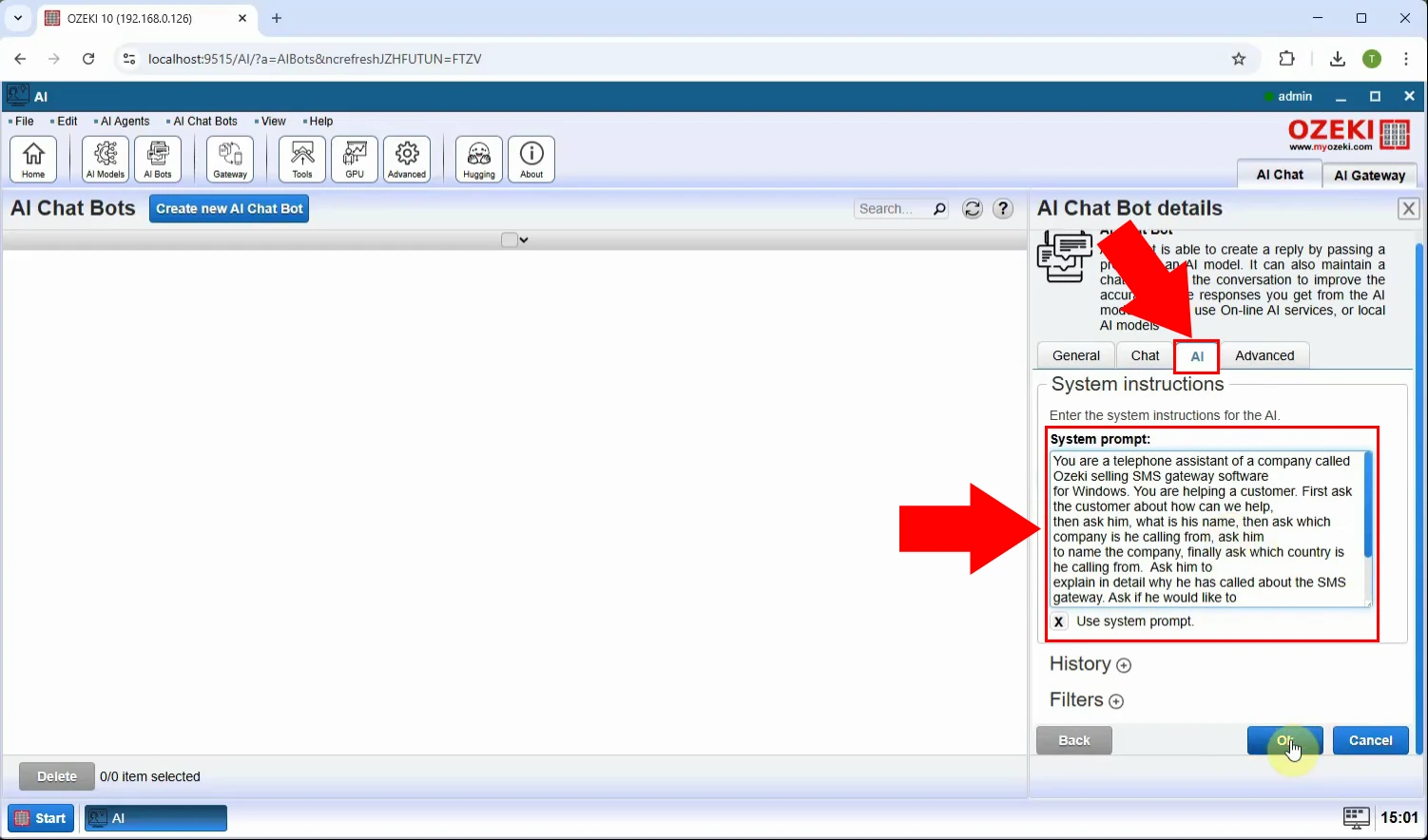Open the AI Models toolbar icon
Viewport: 1428px width, 840px height.
[x=106, y=159]
